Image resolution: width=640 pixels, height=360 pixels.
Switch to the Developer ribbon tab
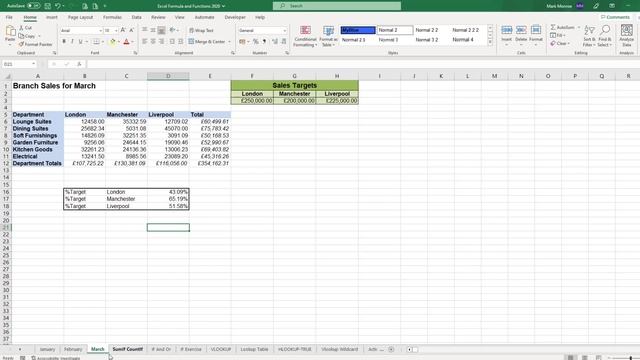pyautogui.click(x=235, y=17)
